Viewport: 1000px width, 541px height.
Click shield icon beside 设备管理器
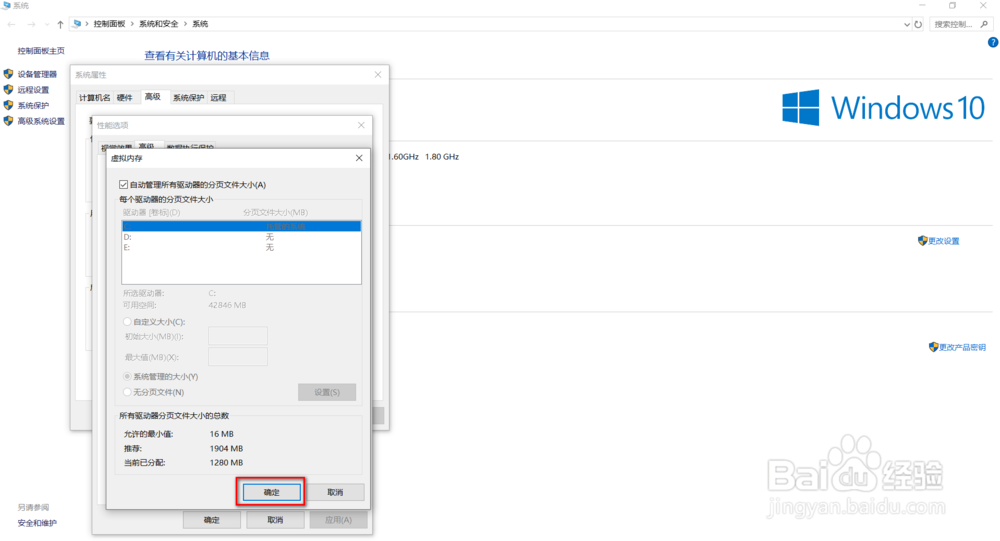(8, 74)
